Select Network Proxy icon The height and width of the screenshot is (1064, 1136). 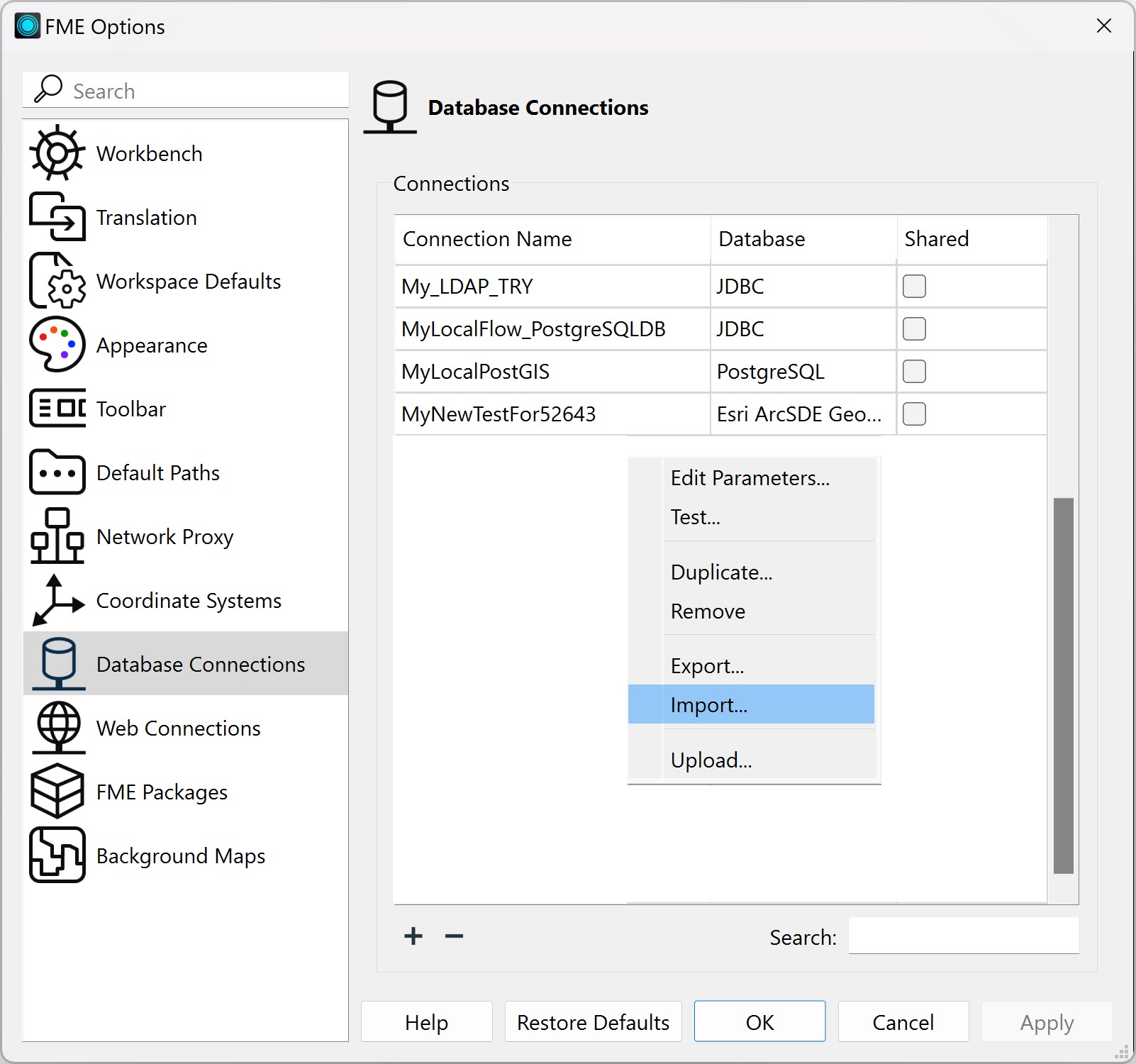[57, 536]
